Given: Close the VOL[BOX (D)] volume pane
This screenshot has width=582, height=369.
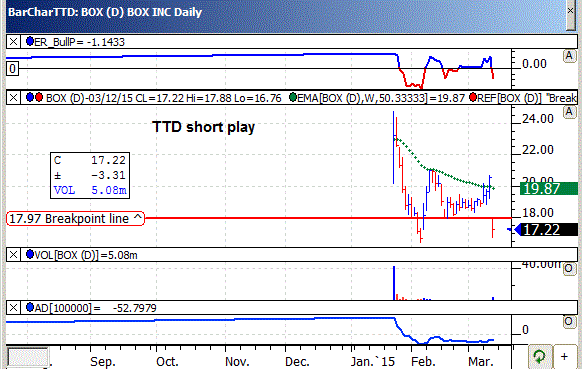Looking at the screenshot, I should point(13,255).
